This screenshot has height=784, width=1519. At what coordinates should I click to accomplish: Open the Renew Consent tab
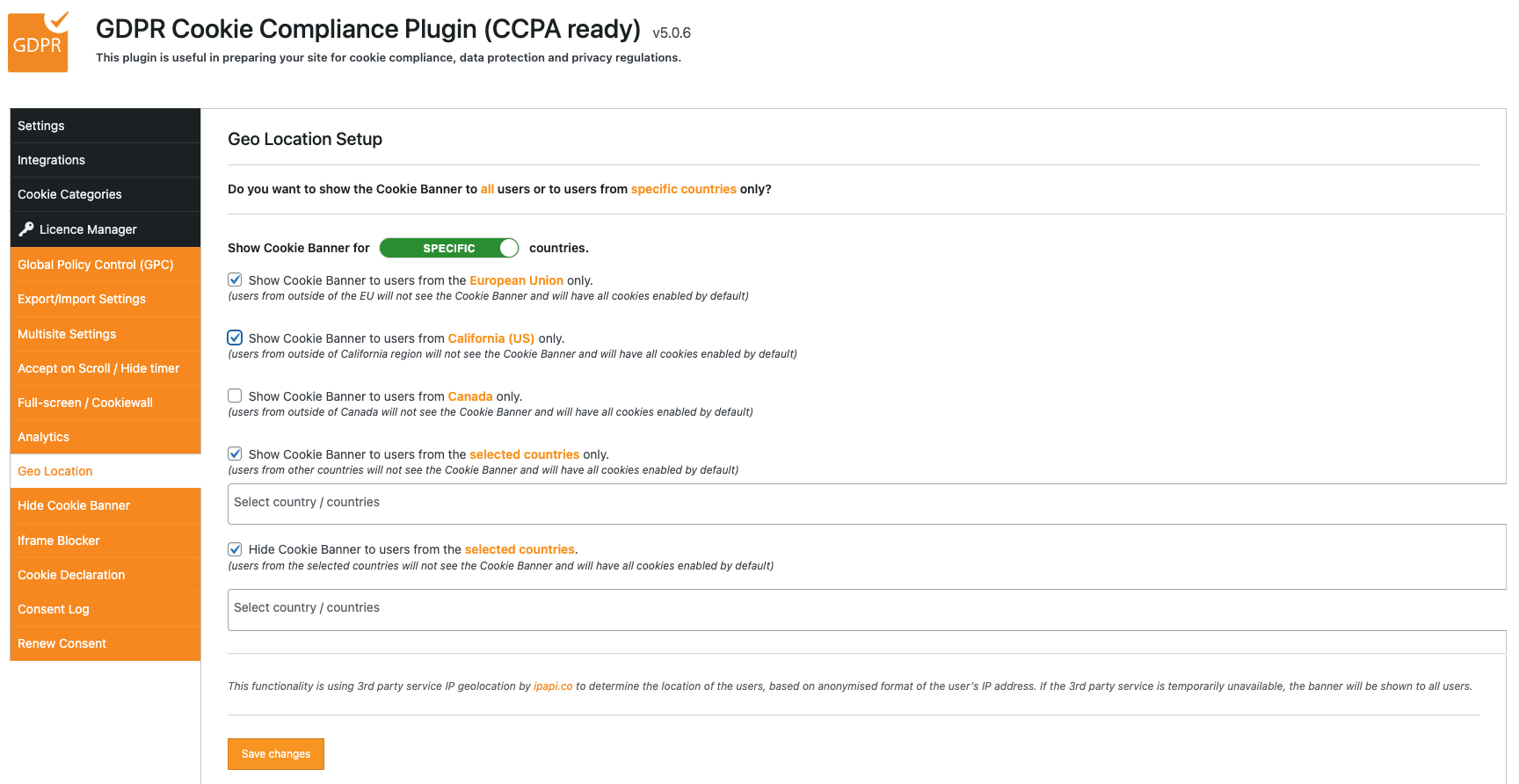[62, 643]
